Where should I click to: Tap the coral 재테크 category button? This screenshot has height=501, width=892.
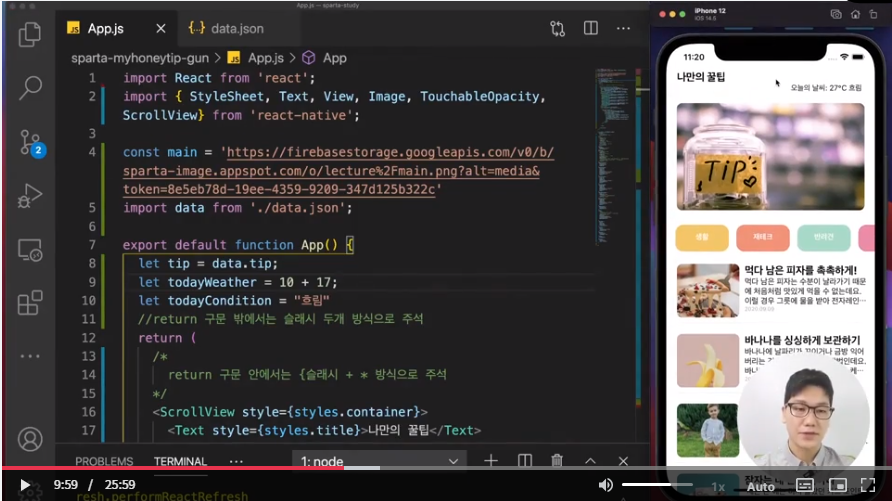pos(763,238)
